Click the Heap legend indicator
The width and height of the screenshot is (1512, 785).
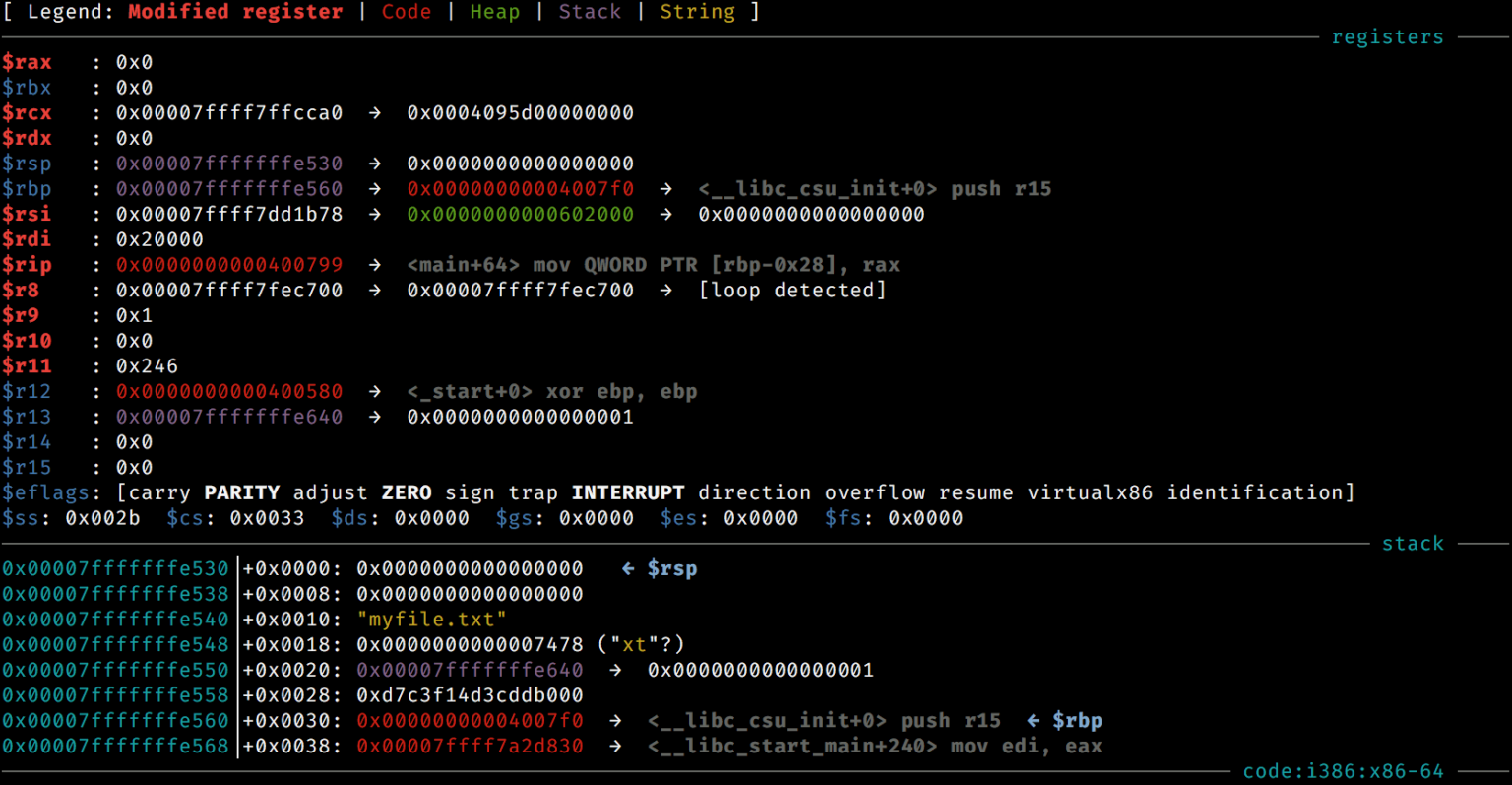click(x=495, y=12)
